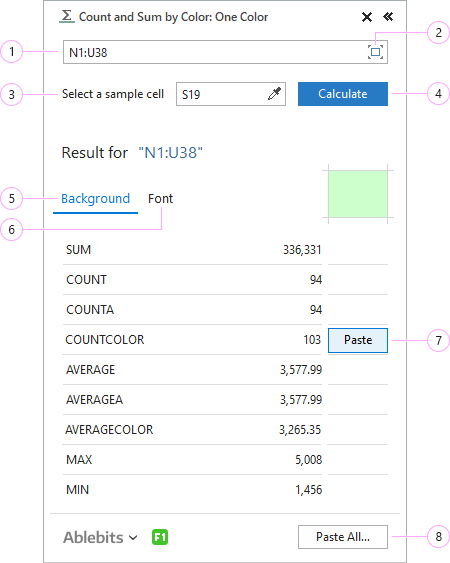Screen dimensions: 450x563
Task: Click the N1:U38 range input field
Action: 225,52
